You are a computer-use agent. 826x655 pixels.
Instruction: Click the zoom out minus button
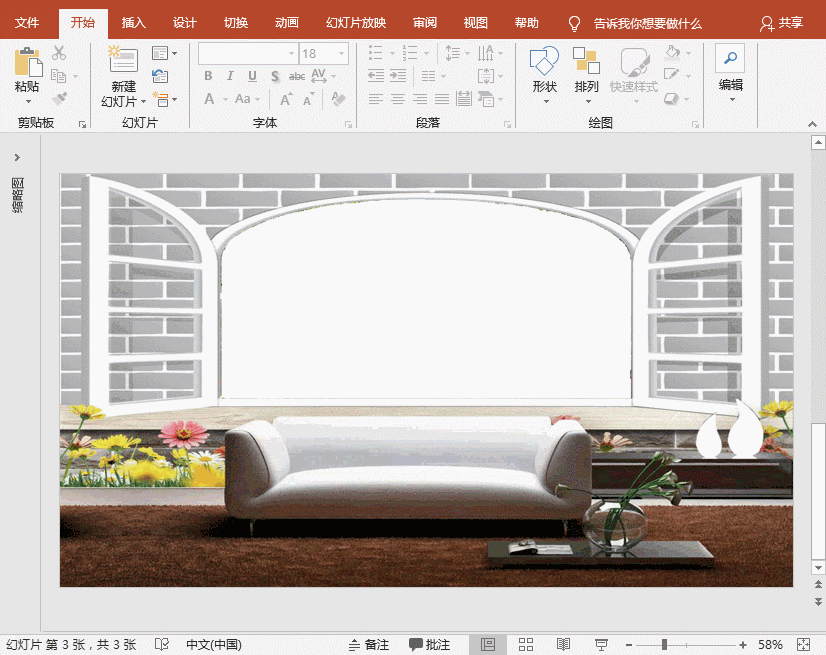pyautogui.click(x=628, y=644)
